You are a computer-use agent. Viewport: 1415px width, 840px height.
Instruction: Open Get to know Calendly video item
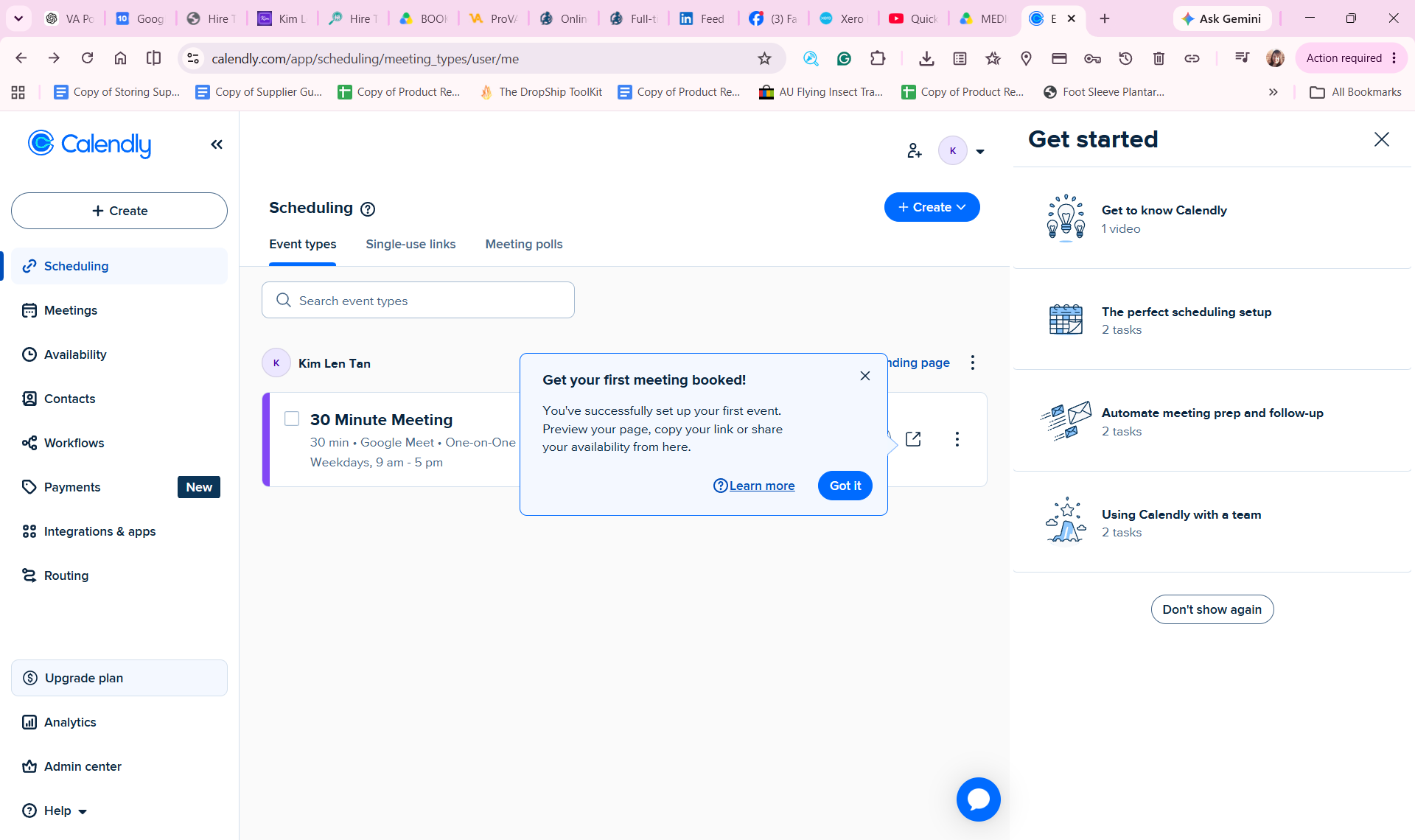point(1212,219)
